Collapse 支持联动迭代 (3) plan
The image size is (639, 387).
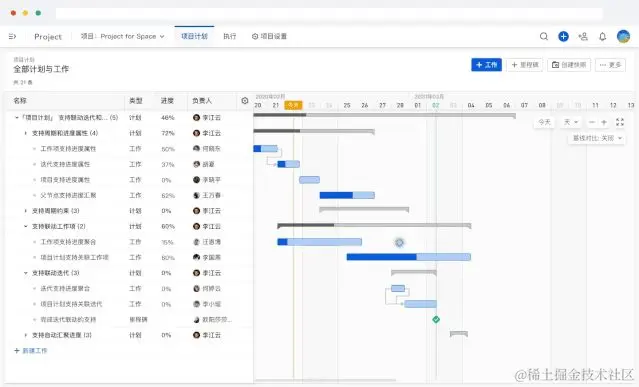[x=26, y=273]
